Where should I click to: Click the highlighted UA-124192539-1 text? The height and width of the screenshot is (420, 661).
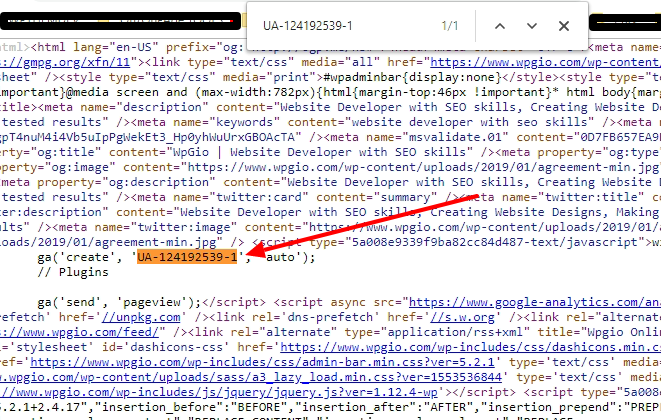[x=187, y=257]
